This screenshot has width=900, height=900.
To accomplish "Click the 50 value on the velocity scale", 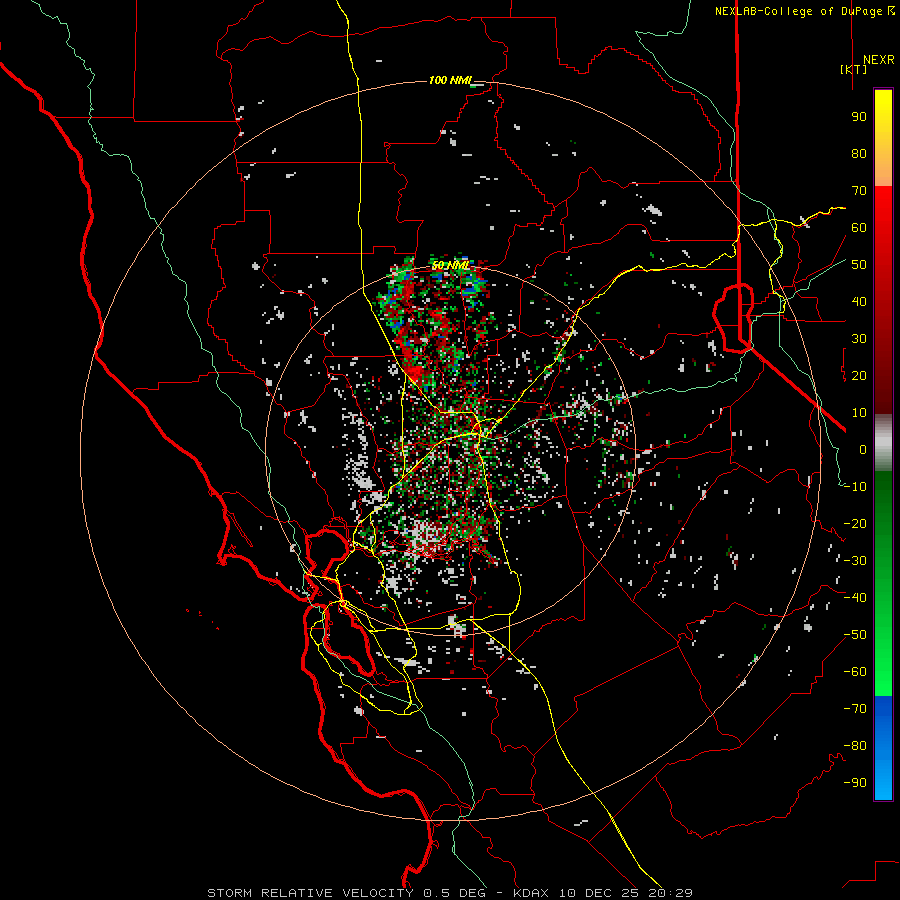I will pos(859,265).
